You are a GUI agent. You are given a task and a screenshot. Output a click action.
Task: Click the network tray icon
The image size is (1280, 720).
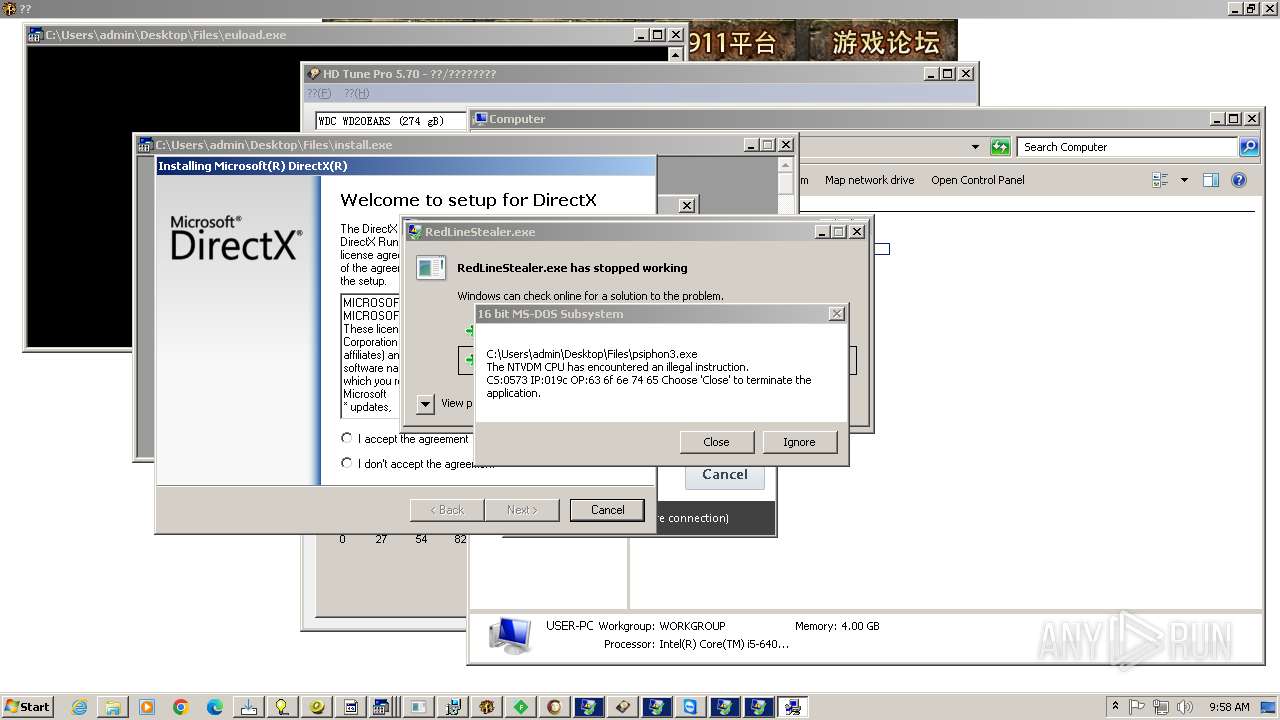tap(1161, 707)
